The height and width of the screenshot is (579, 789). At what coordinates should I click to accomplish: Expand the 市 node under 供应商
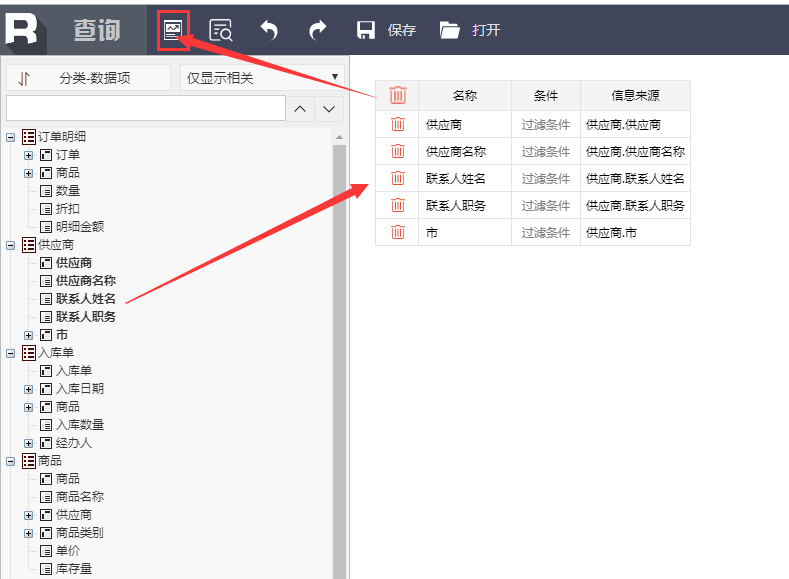pyautogui.click(x=28, y=335)
